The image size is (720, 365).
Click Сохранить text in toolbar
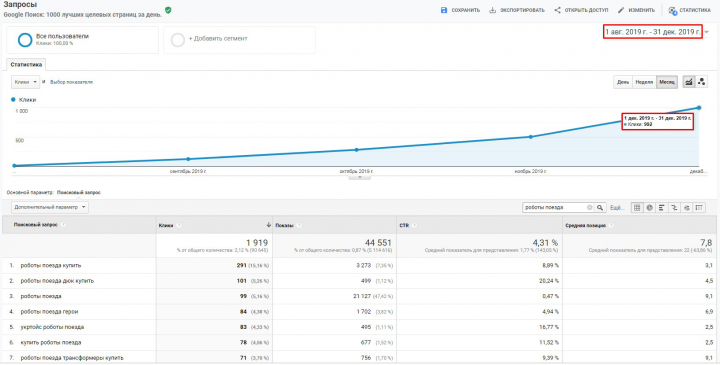[x=466, y=10]
